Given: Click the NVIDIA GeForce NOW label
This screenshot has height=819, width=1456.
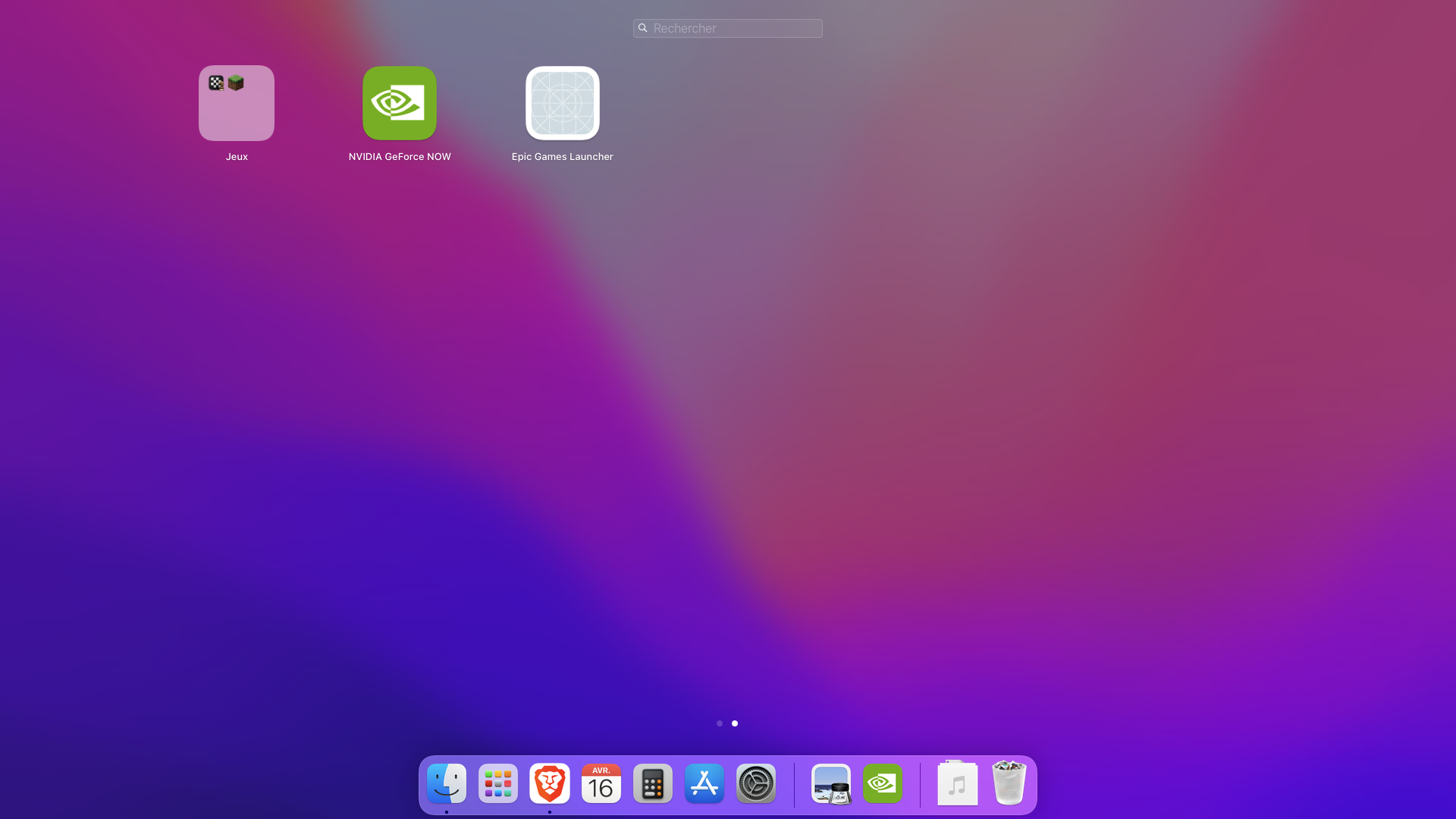Looking at the screenshot, I should pyautogui.click(x=400, y=157).
